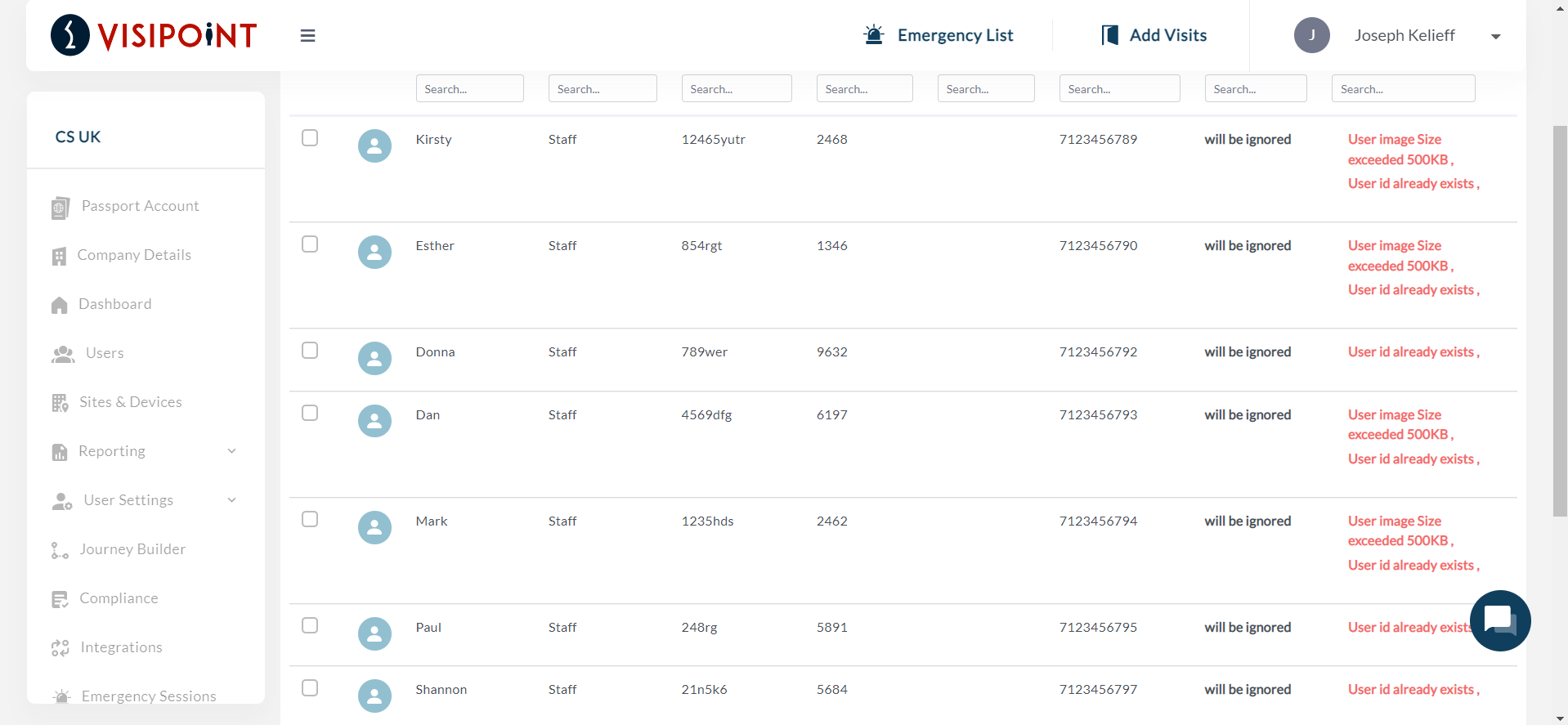Click the Reporting chart icon
The height and width of the screenshot is (725, 1568).
click(x=60, y=452)
